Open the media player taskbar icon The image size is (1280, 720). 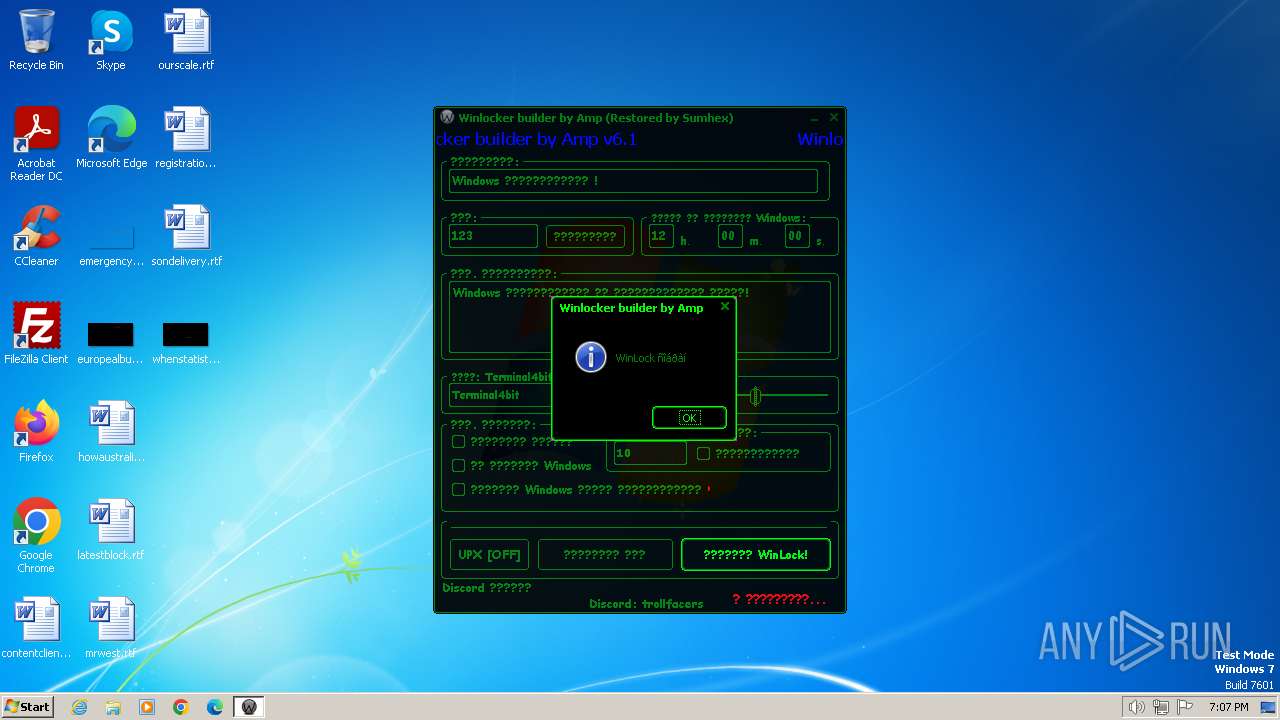pyautogui.click(x=147, y=707)
